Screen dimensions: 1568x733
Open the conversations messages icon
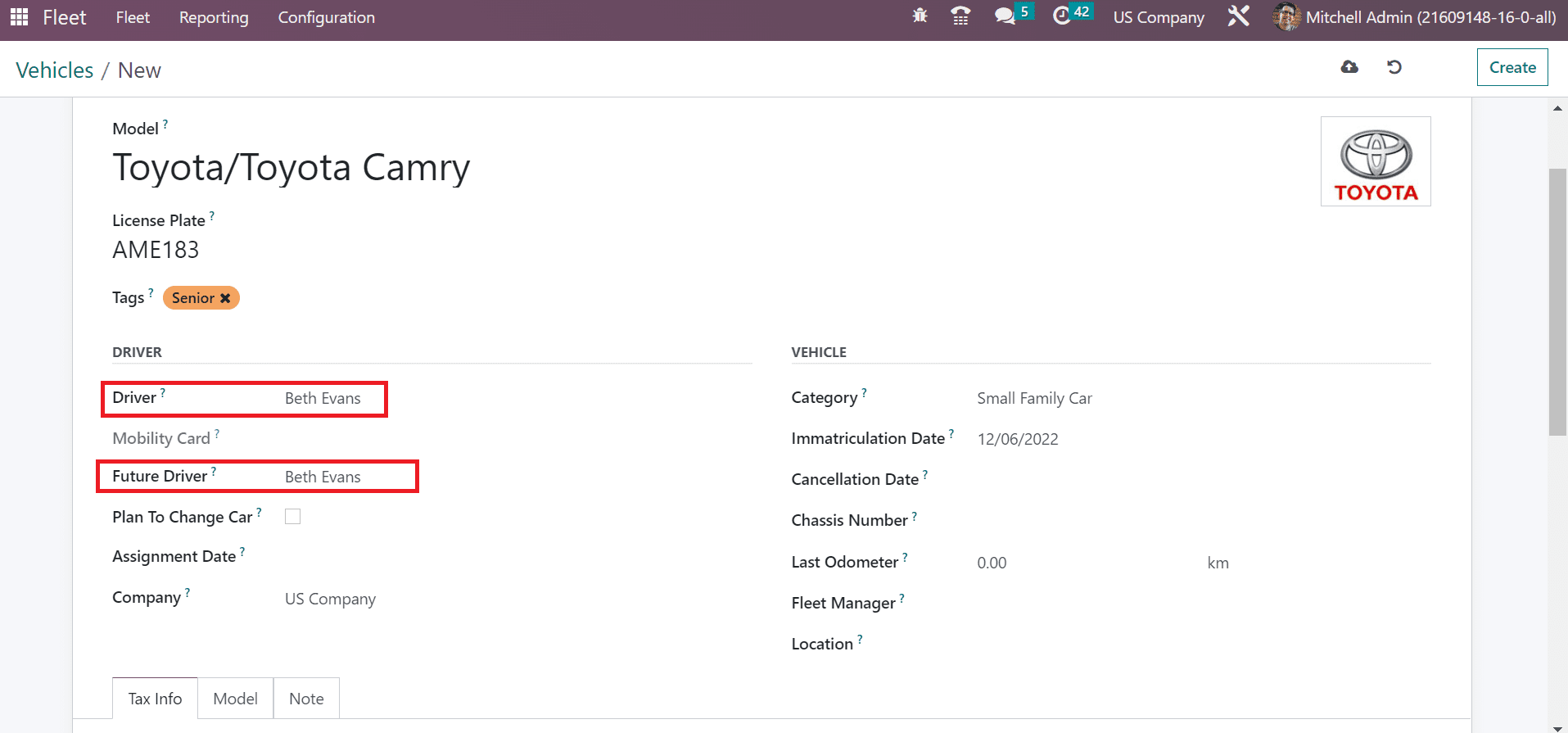point(1005,16)
